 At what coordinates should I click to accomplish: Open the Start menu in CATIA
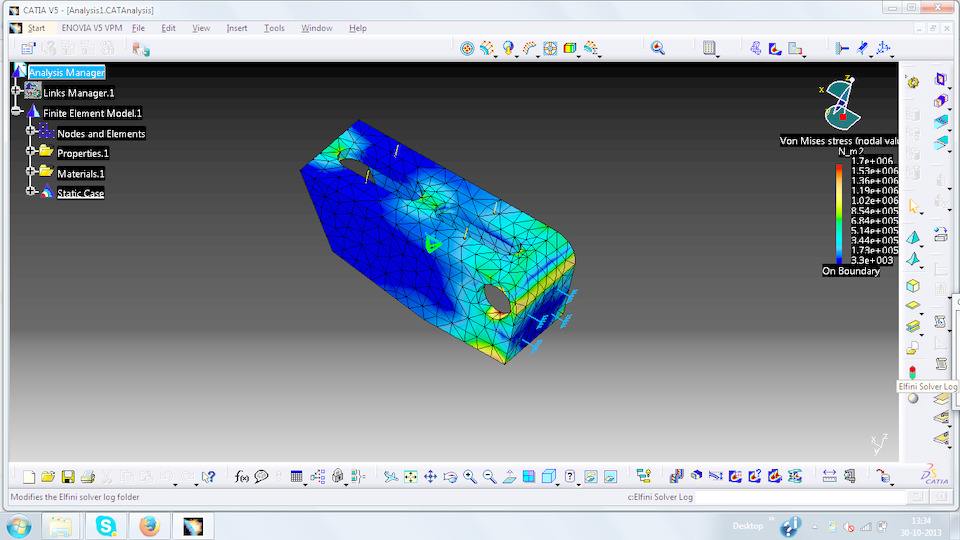click(36, 28)
